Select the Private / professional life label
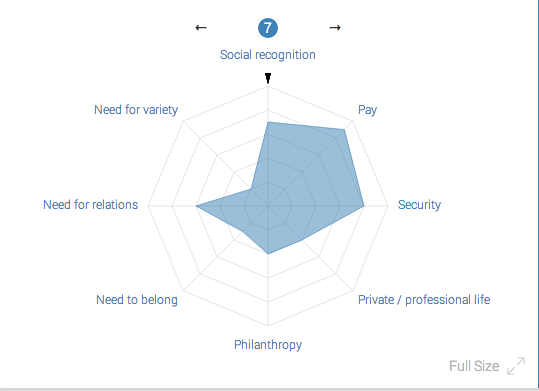This screenshot has width=539, height=391. 424,300
